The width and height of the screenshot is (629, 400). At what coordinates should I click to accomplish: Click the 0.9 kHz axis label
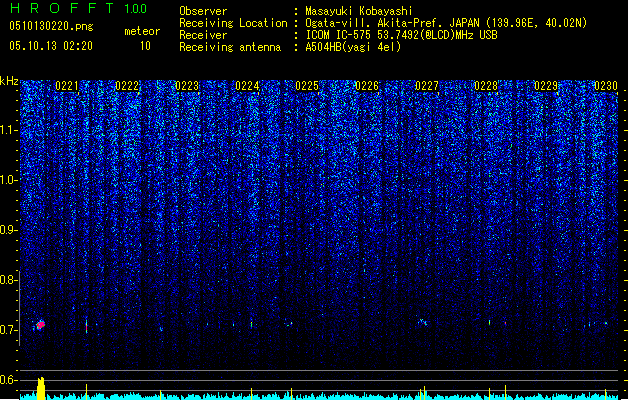(x=9, y=230)
